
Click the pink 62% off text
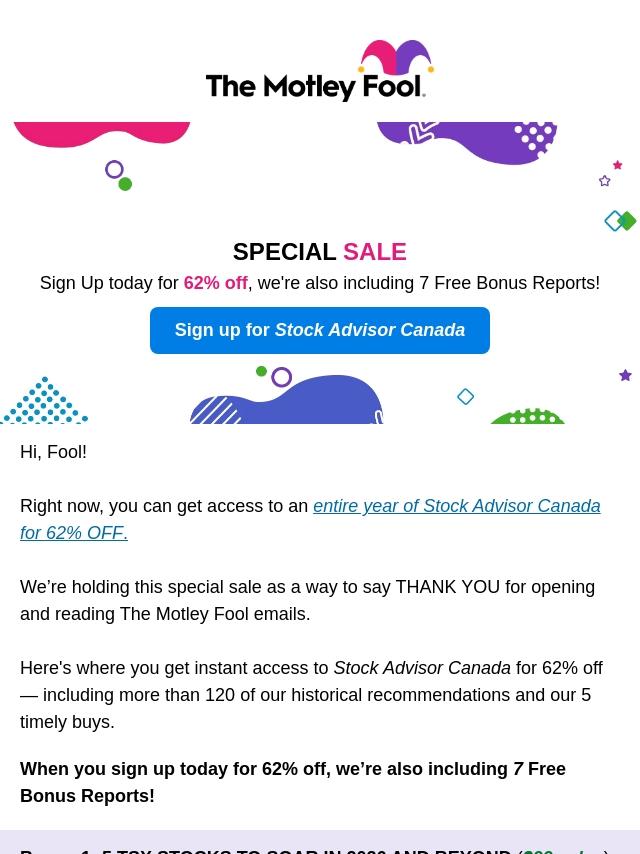point(215,283)
